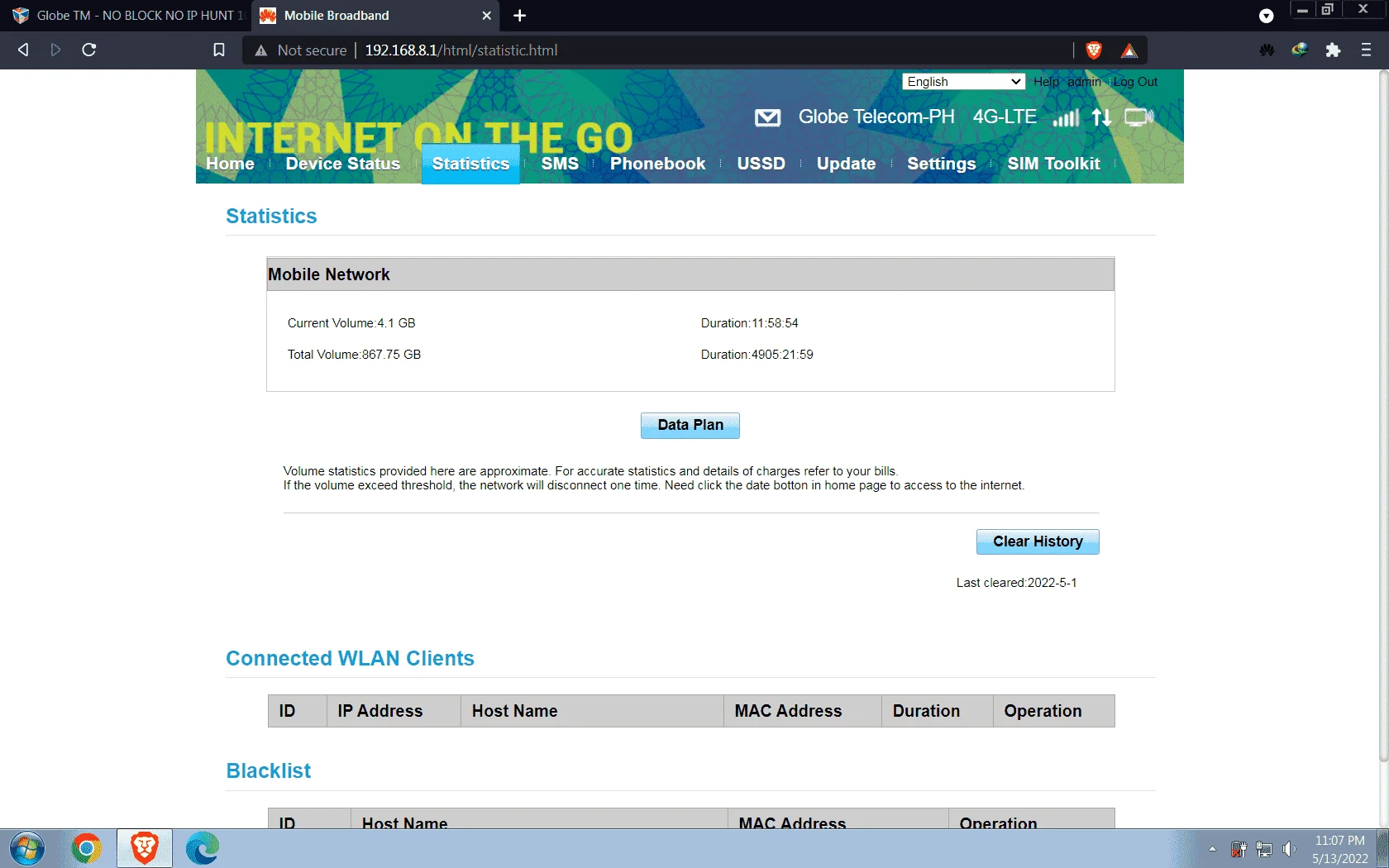Open the Phonebook tab
The height and width of the screenshot is (868, 1389).
[x=658, y=164]
